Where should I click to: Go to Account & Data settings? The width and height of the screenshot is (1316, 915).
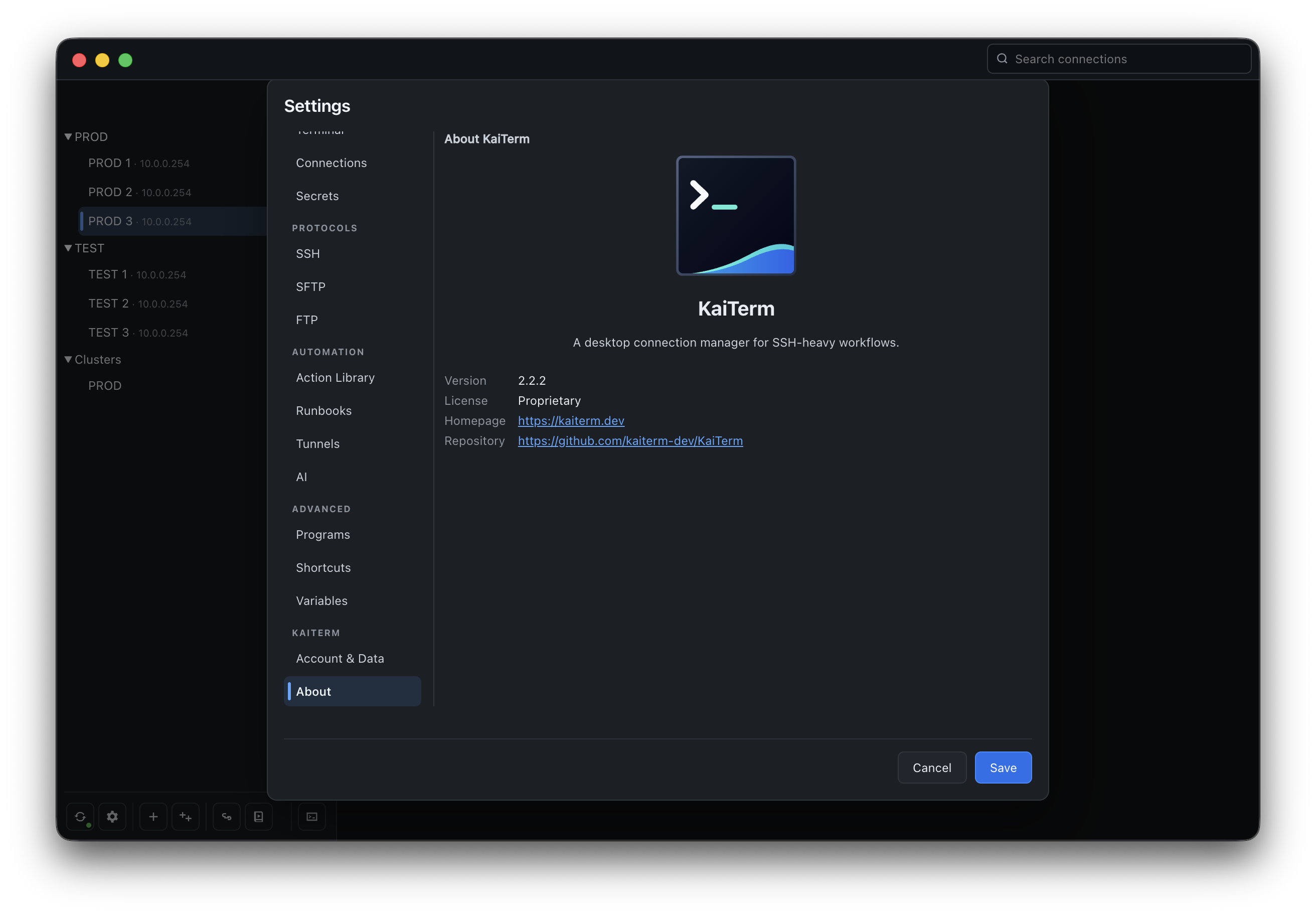click(353, 658)
